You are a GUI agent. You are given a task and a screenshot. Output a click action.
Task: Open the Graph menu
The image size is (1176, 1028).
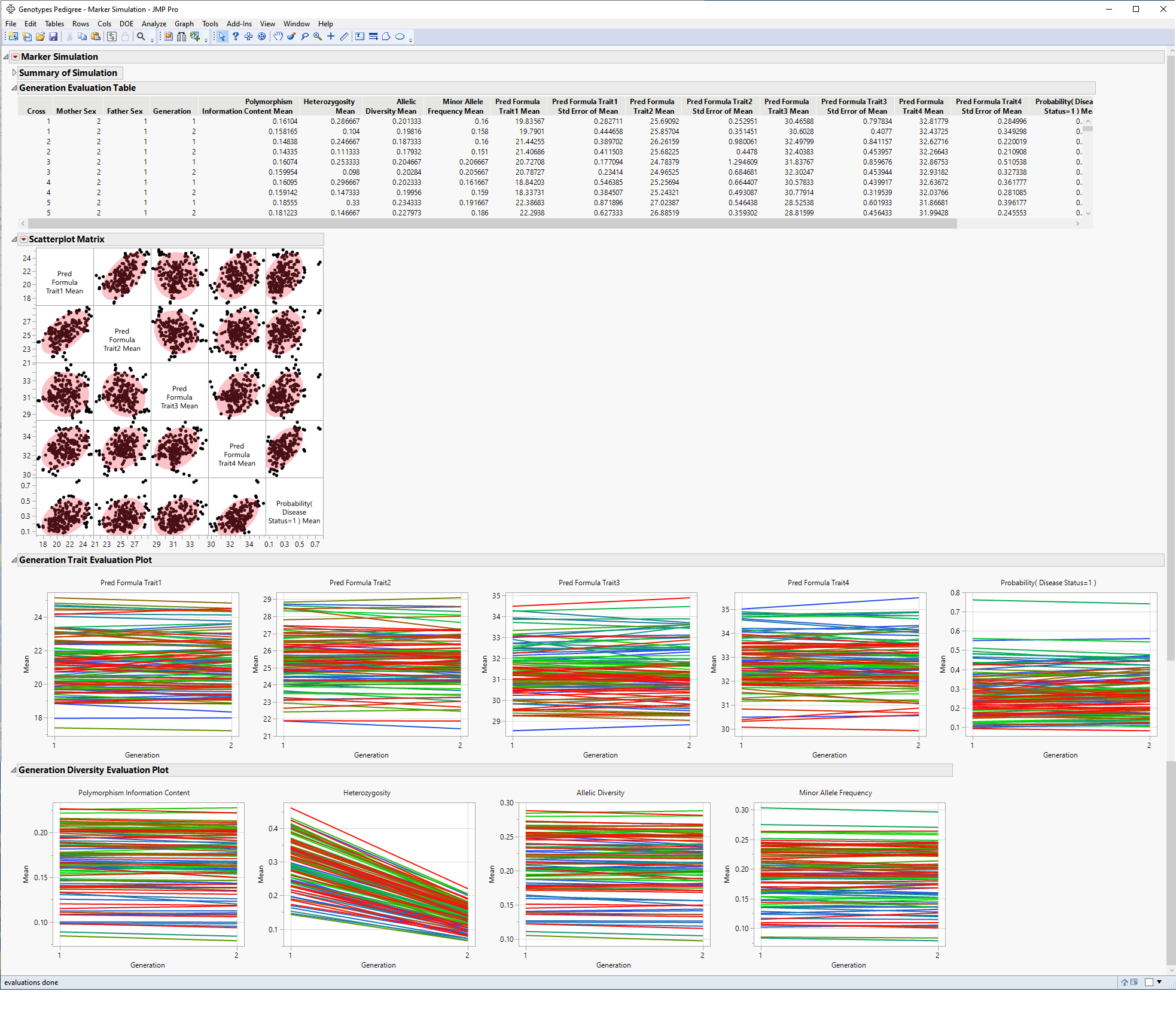coord(184,24)
